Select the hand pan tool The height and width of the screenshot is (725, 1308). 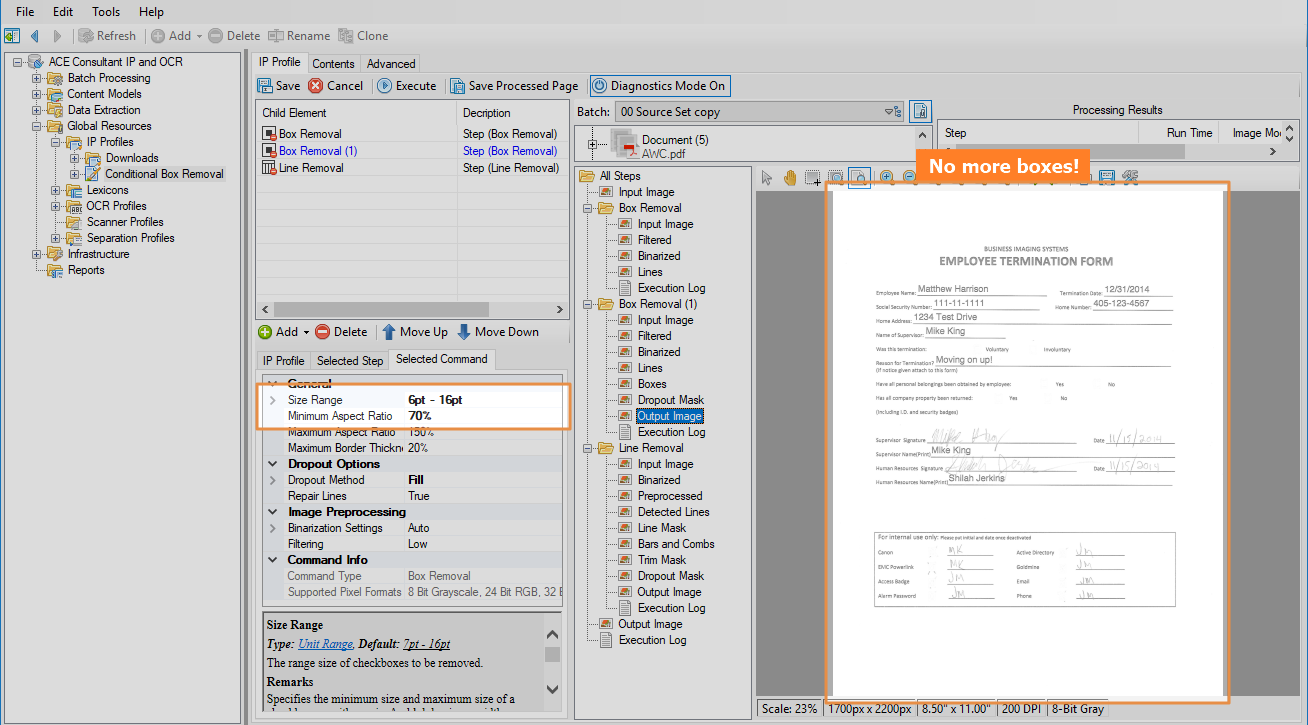(x=789, y=178)
